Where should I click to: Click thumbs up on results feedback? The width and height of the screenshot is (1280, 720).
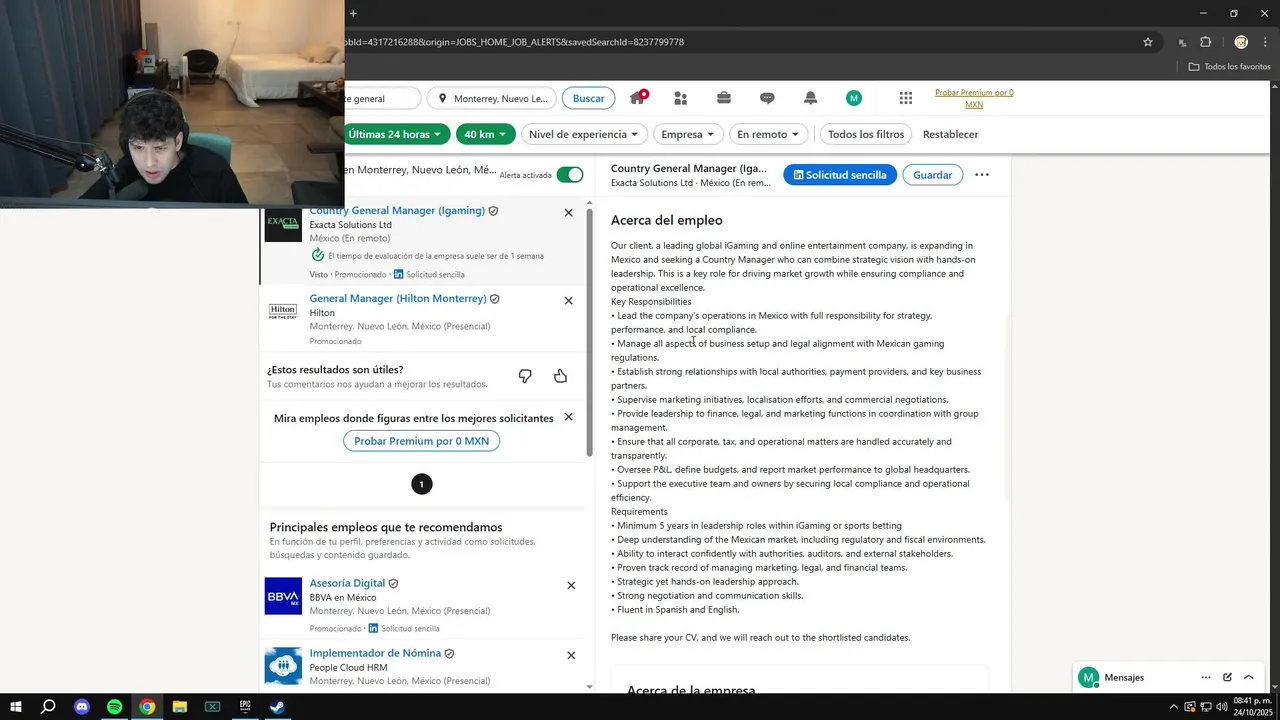pos(560,376)
